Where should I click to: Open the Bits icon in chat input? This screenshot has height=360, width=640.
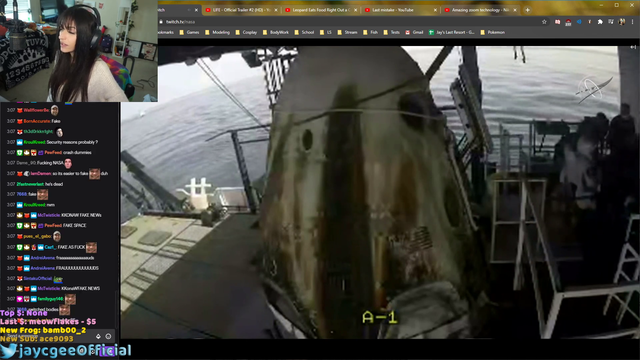(x=98, y=336)
